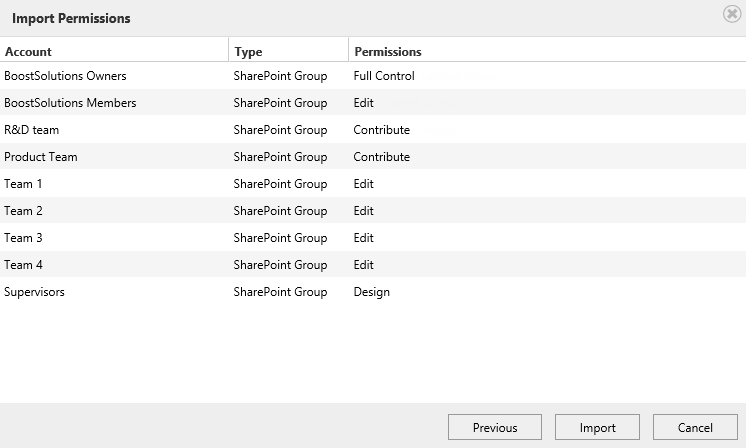Select the Team 4 row
746x448 pixels.
point(373,264)
